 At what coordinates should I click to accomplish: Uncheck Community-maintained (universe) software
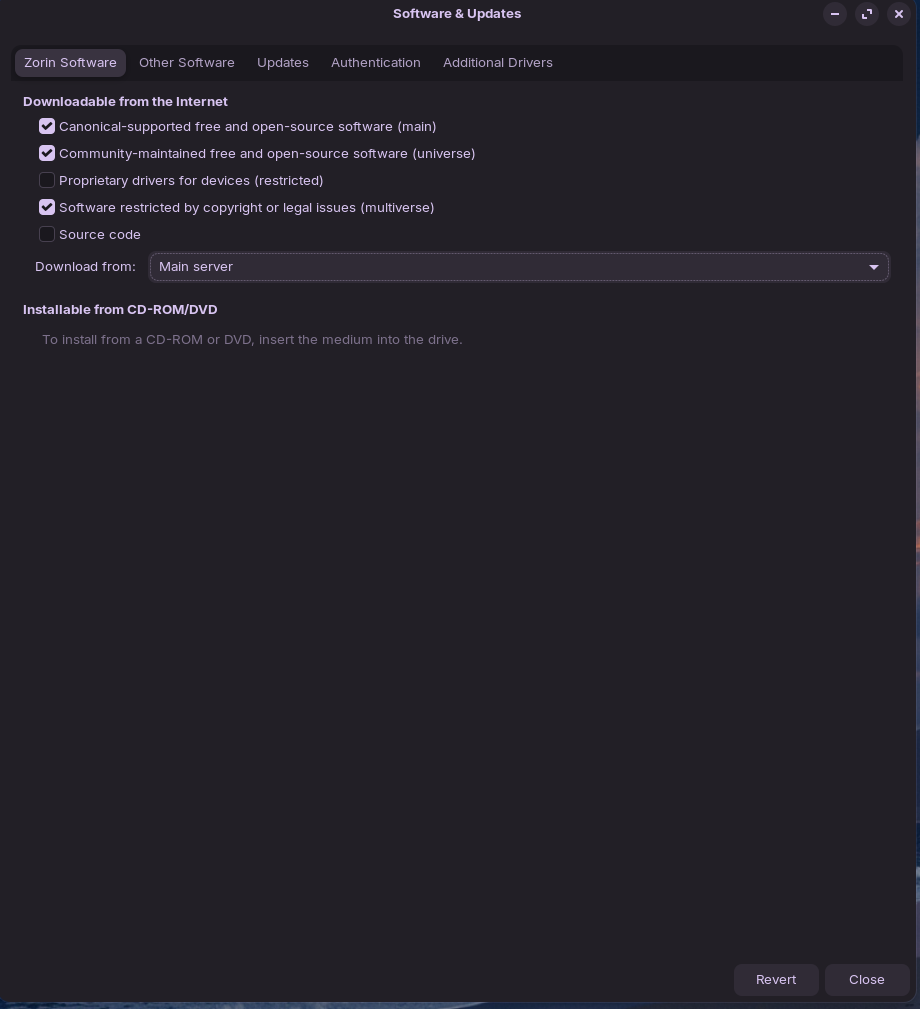47,154
